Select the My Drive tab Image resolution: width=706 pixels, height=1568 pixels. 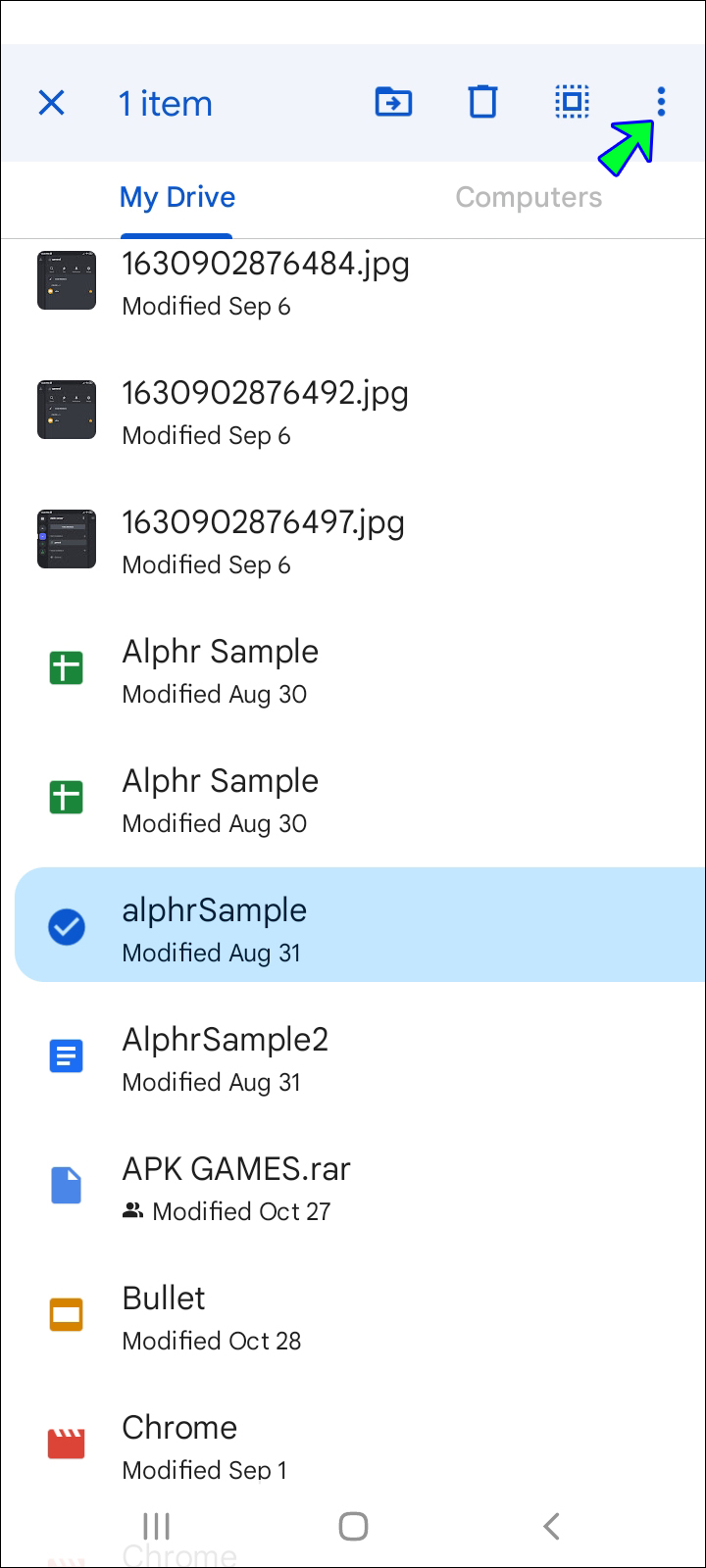[x=177, y=197]
